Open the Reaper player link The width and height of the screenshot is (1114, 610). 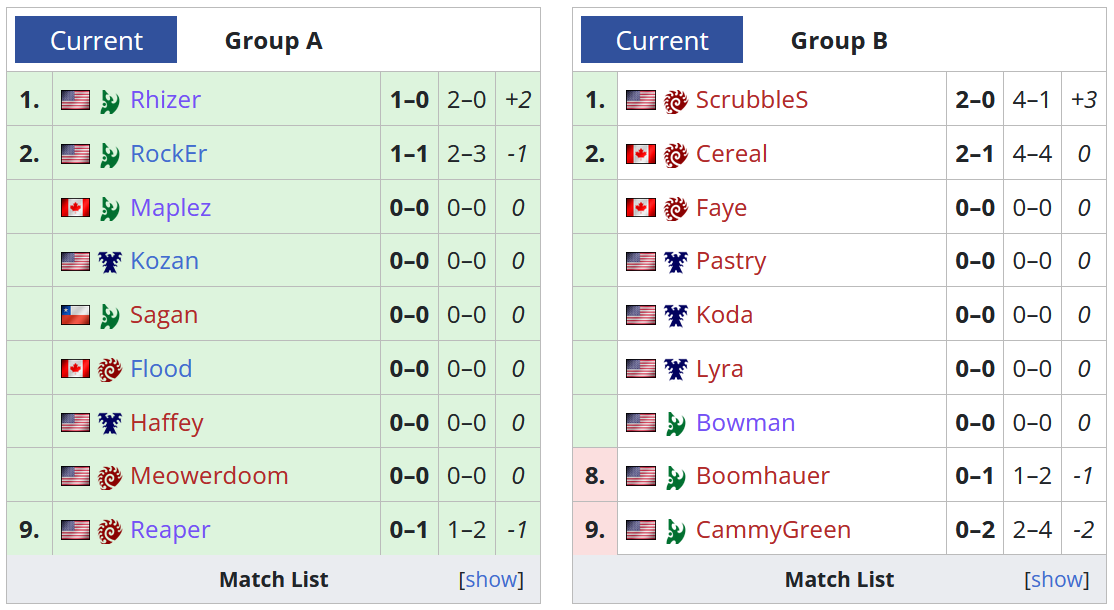click(170, 530)
